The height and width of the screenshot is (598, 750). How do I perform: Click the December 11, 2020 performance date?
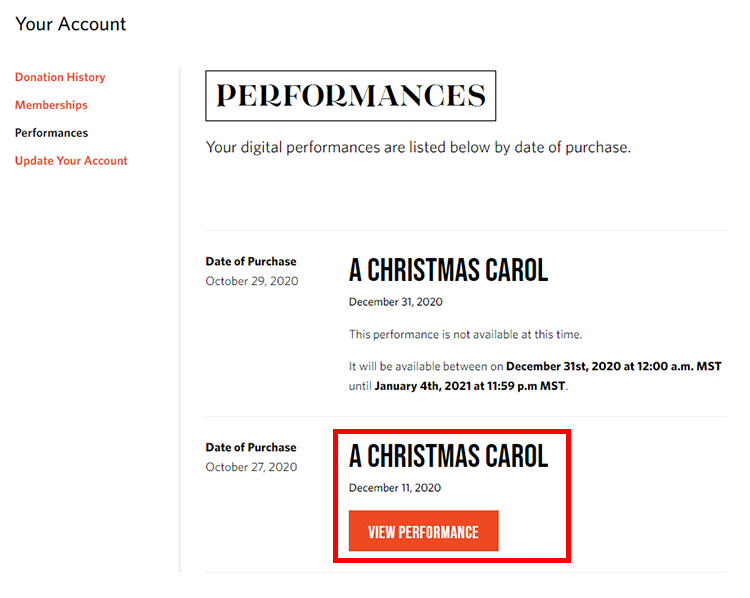point(395,487)
